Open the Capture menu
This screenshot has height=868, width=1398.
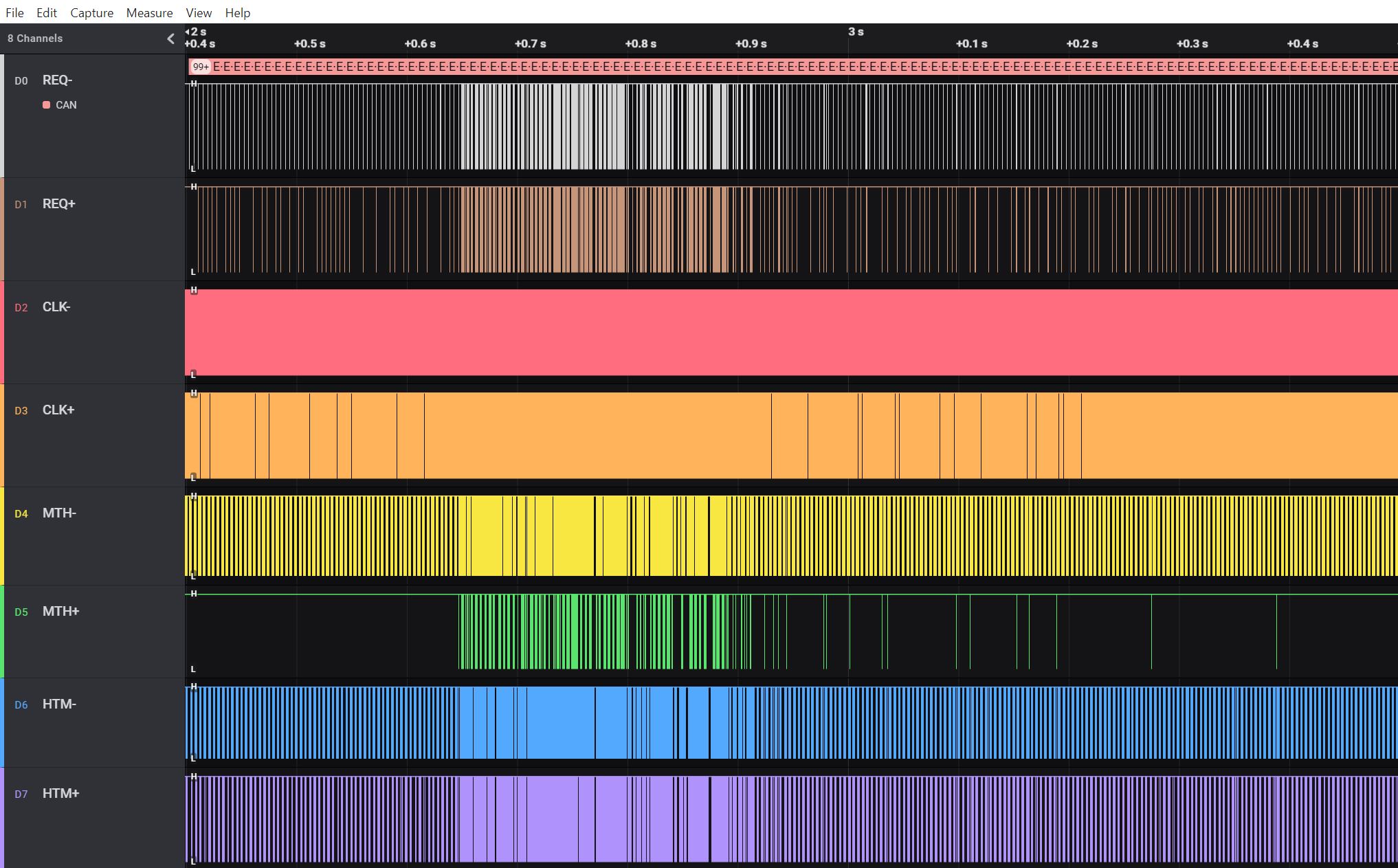pos(91,12)
